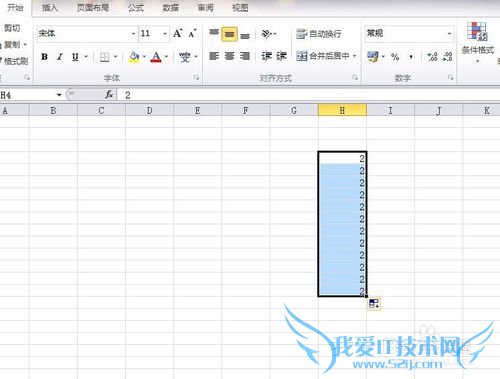
Task: Switch to 公式 tab
Action: 136,8
